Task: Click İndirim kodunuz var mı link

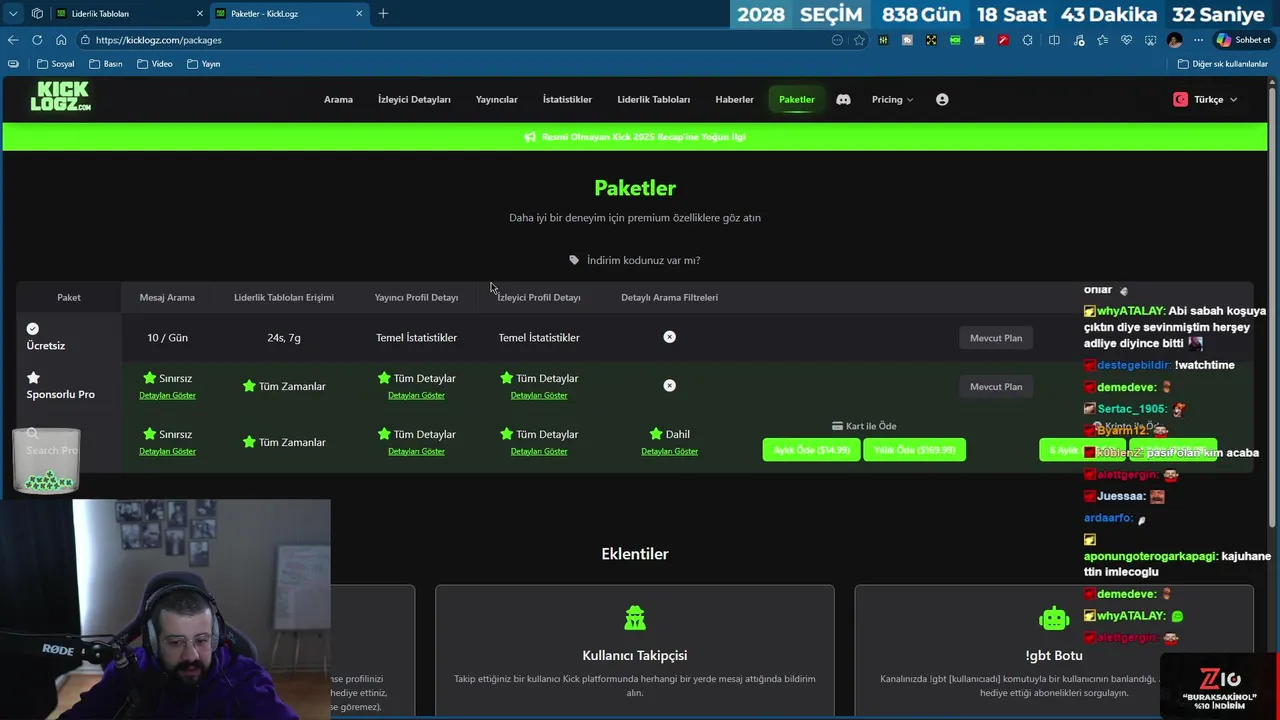Action: (x=643, y=260)
